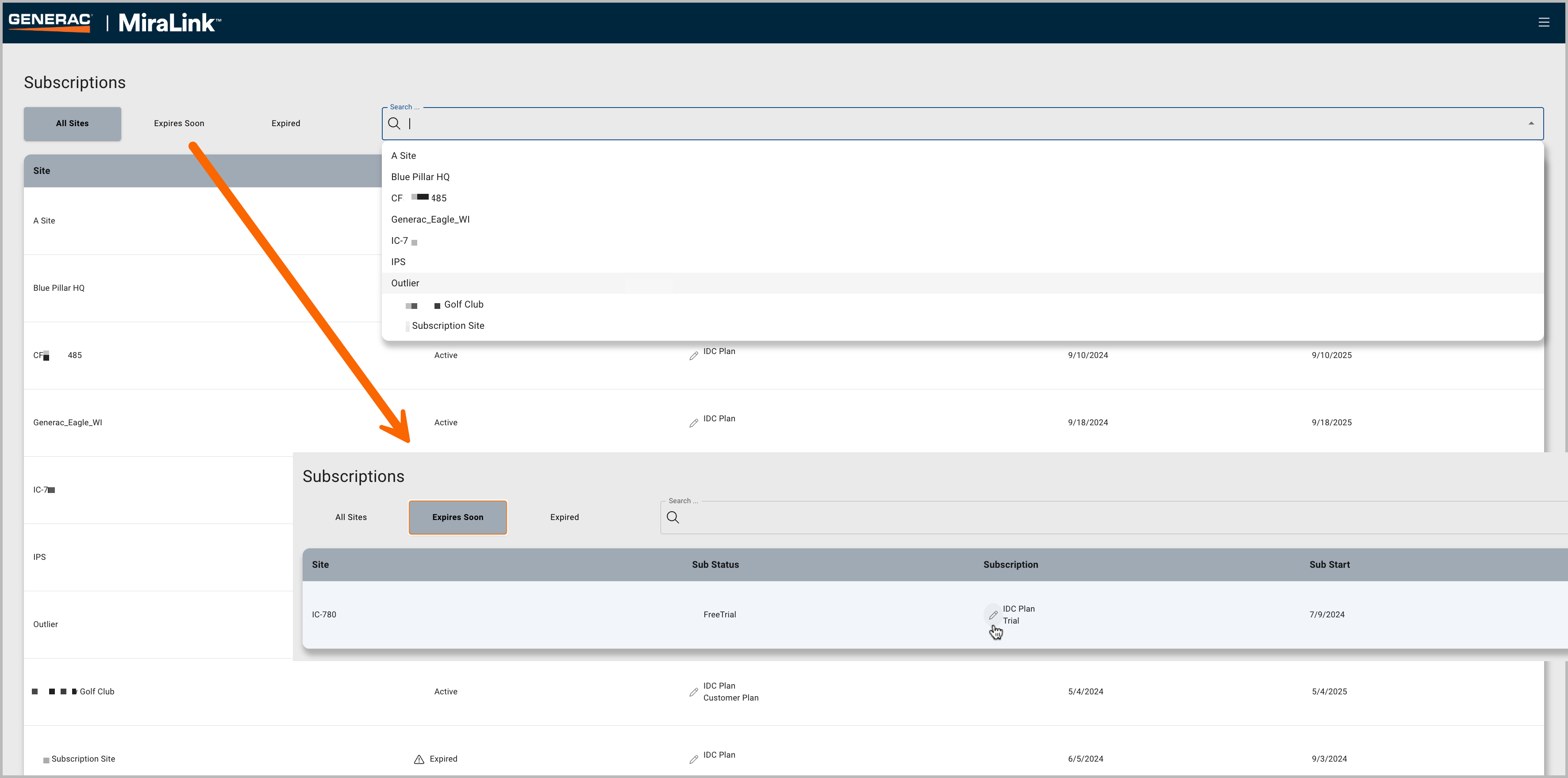Click the 5/4/2024 start date

pyautogui.click(x=1085, y=692)
